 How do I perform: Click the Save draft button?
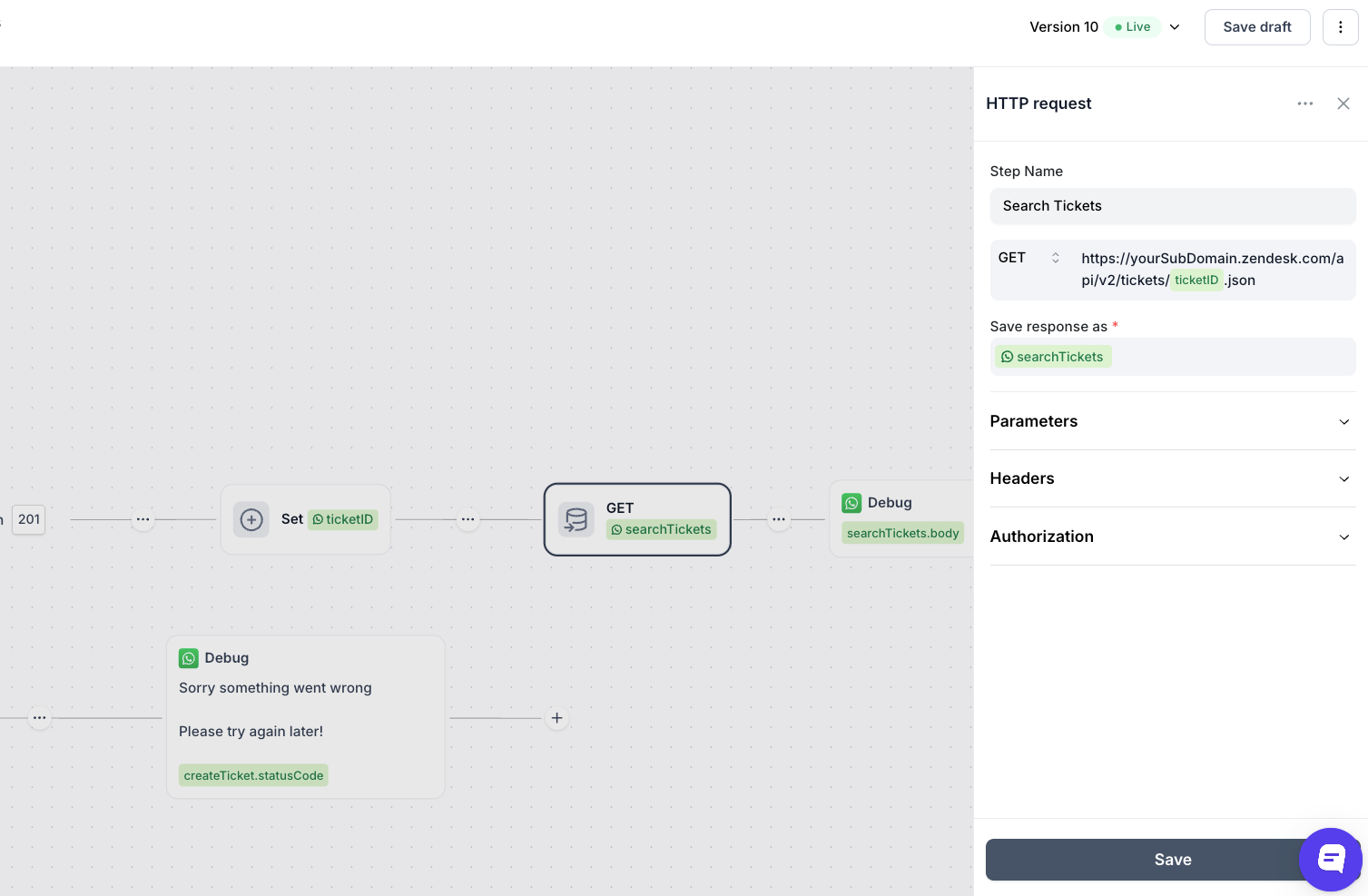[1257, 27]
